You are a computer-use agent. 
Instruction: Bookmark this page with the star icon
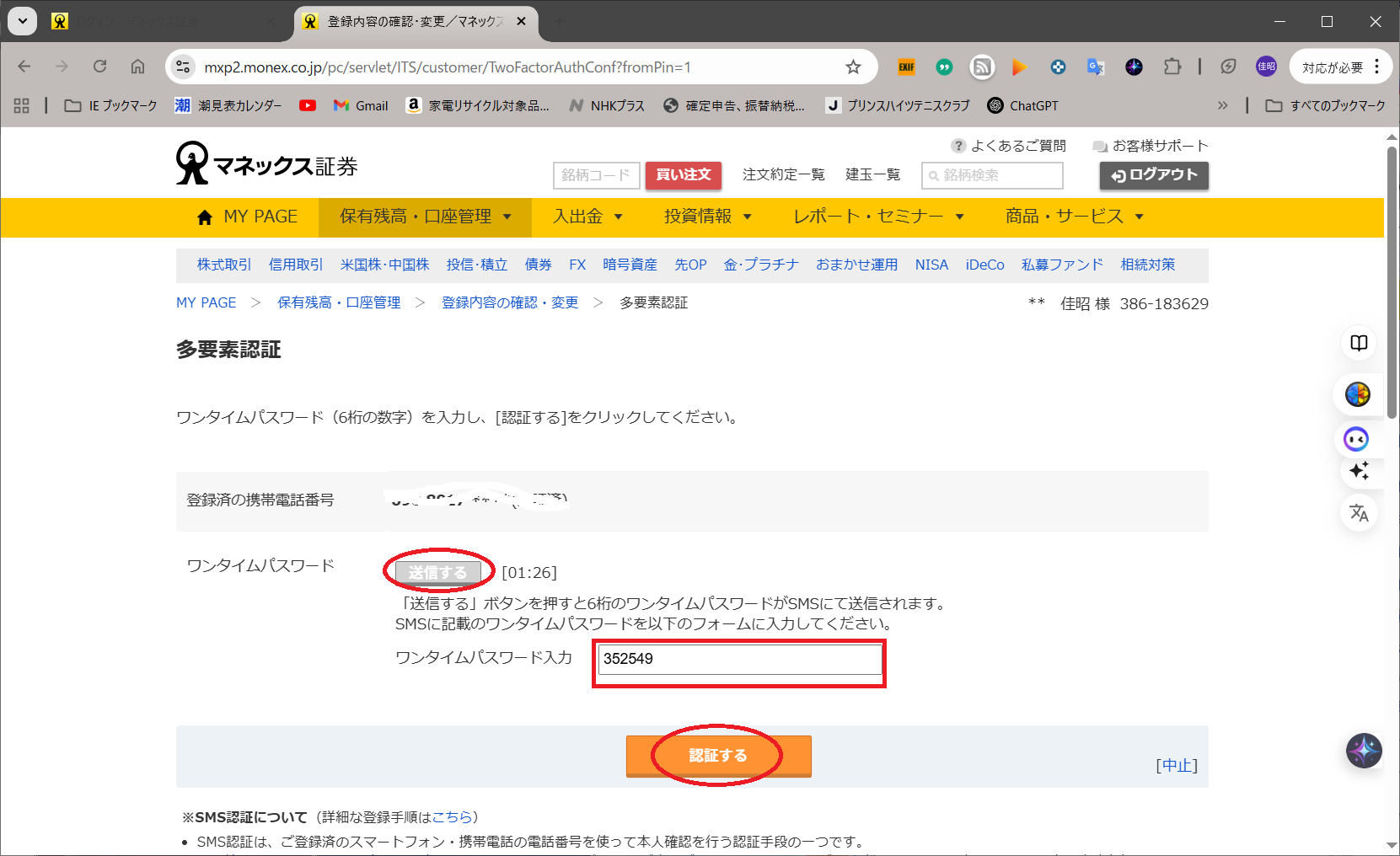click(853, 67)
